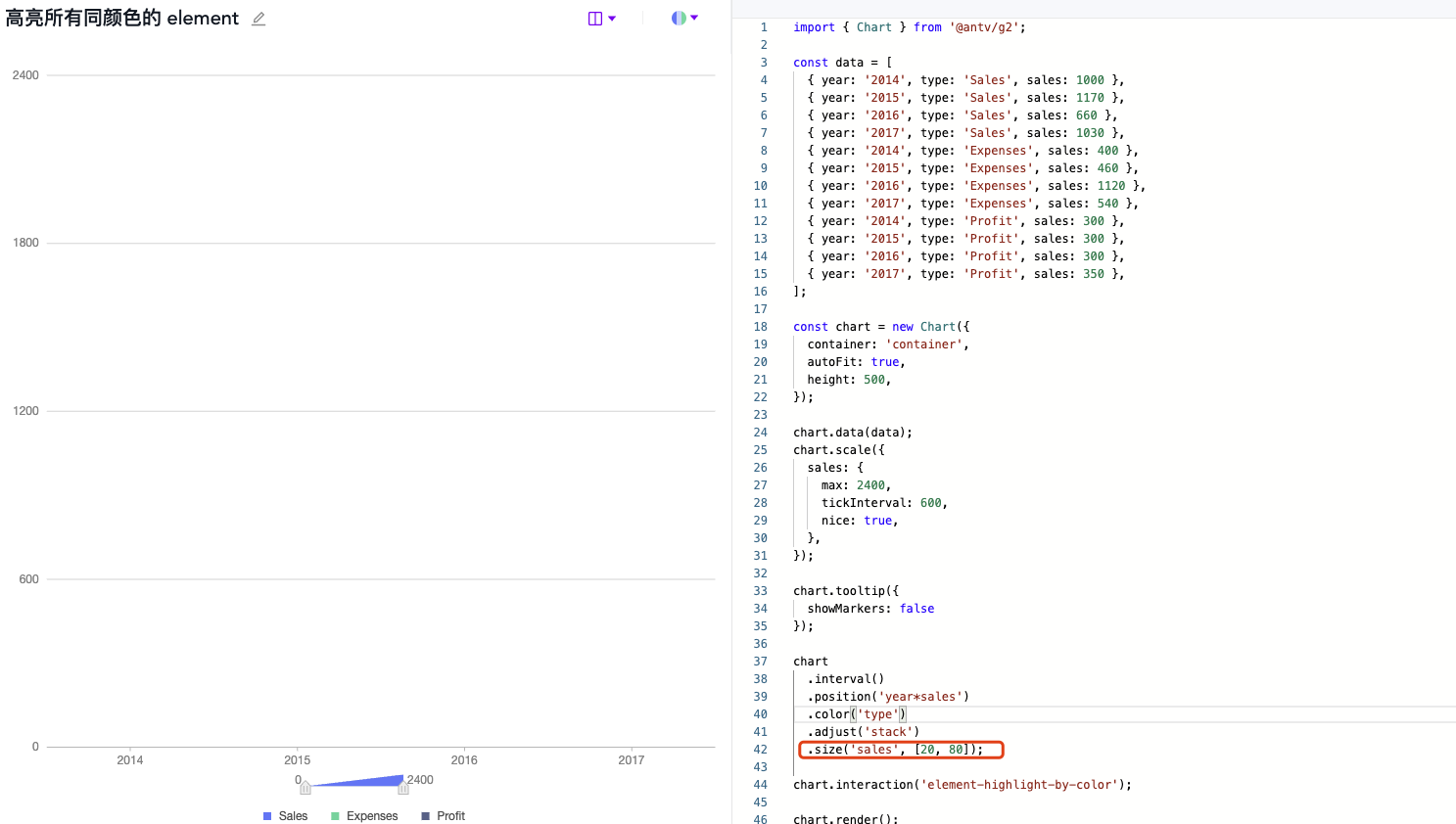Viewport: 1456px width, 824px height.
Task: Click the left slider handle at 0
Action: (305, 788)
